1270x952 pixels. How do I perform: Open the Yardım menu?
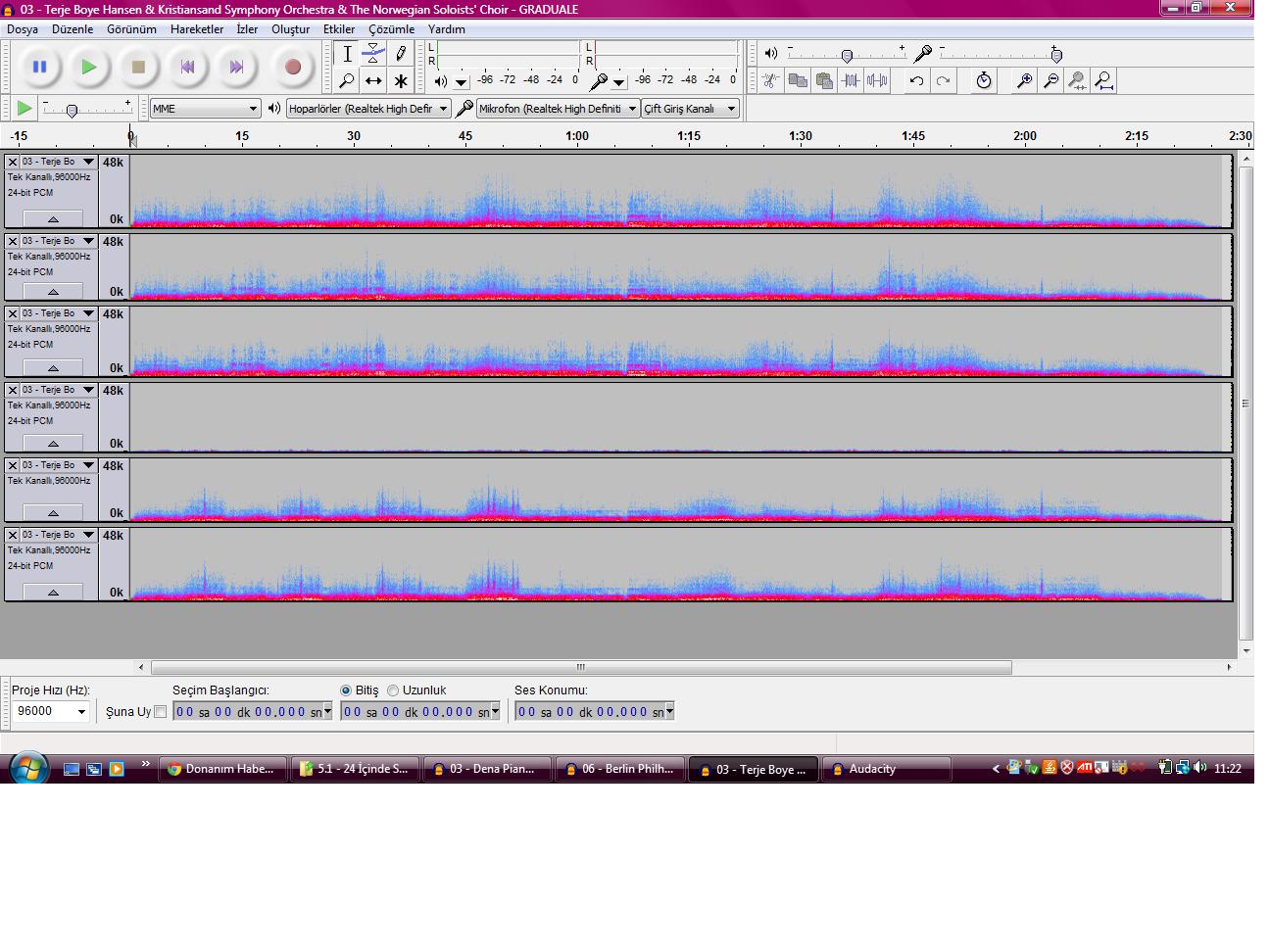click(446, 29)
